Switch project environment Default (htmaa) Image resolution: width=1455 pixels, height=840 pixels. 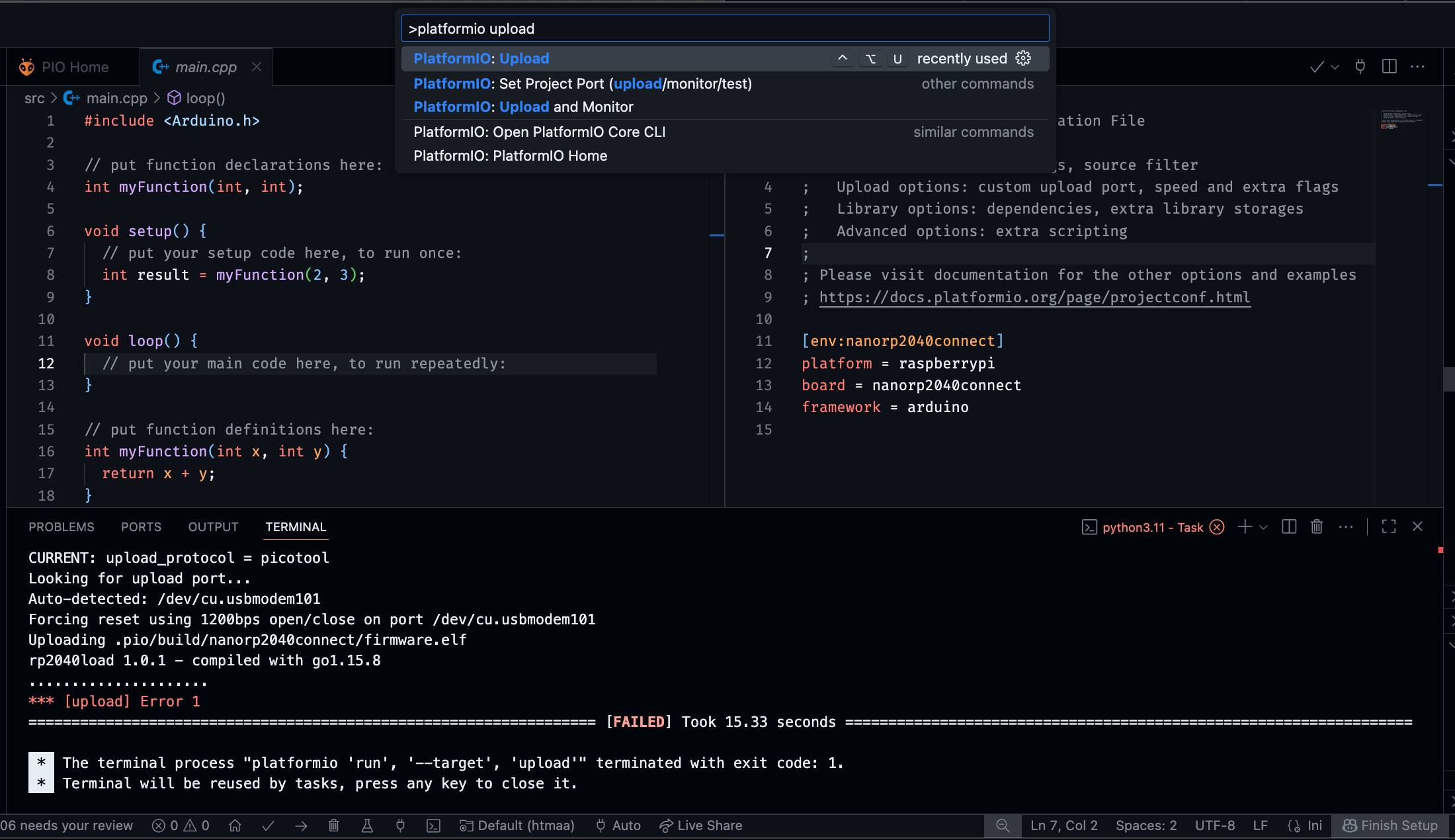(517, 825)
